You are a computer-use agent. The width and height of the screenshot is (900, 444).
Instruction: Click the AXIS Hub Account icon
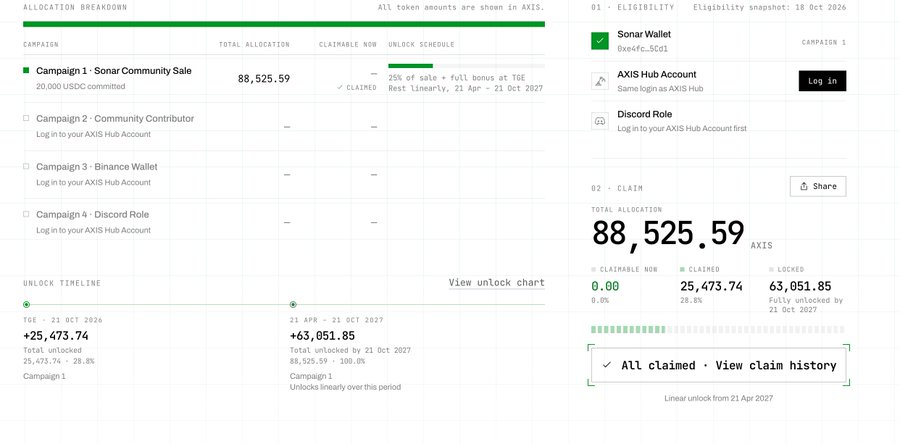pos(600,81)
